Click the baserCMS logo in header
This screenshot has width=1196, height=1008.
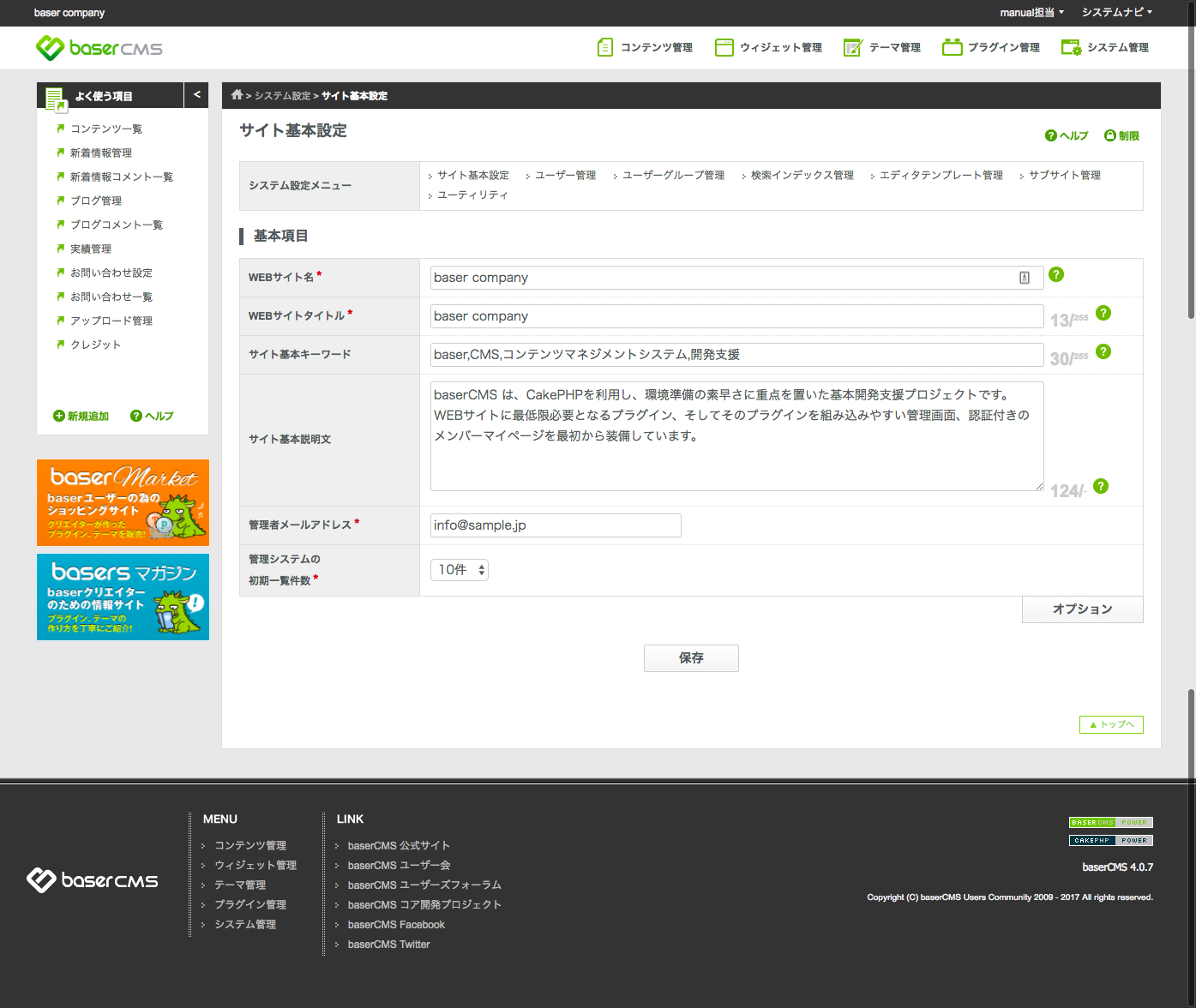(99, 48)
